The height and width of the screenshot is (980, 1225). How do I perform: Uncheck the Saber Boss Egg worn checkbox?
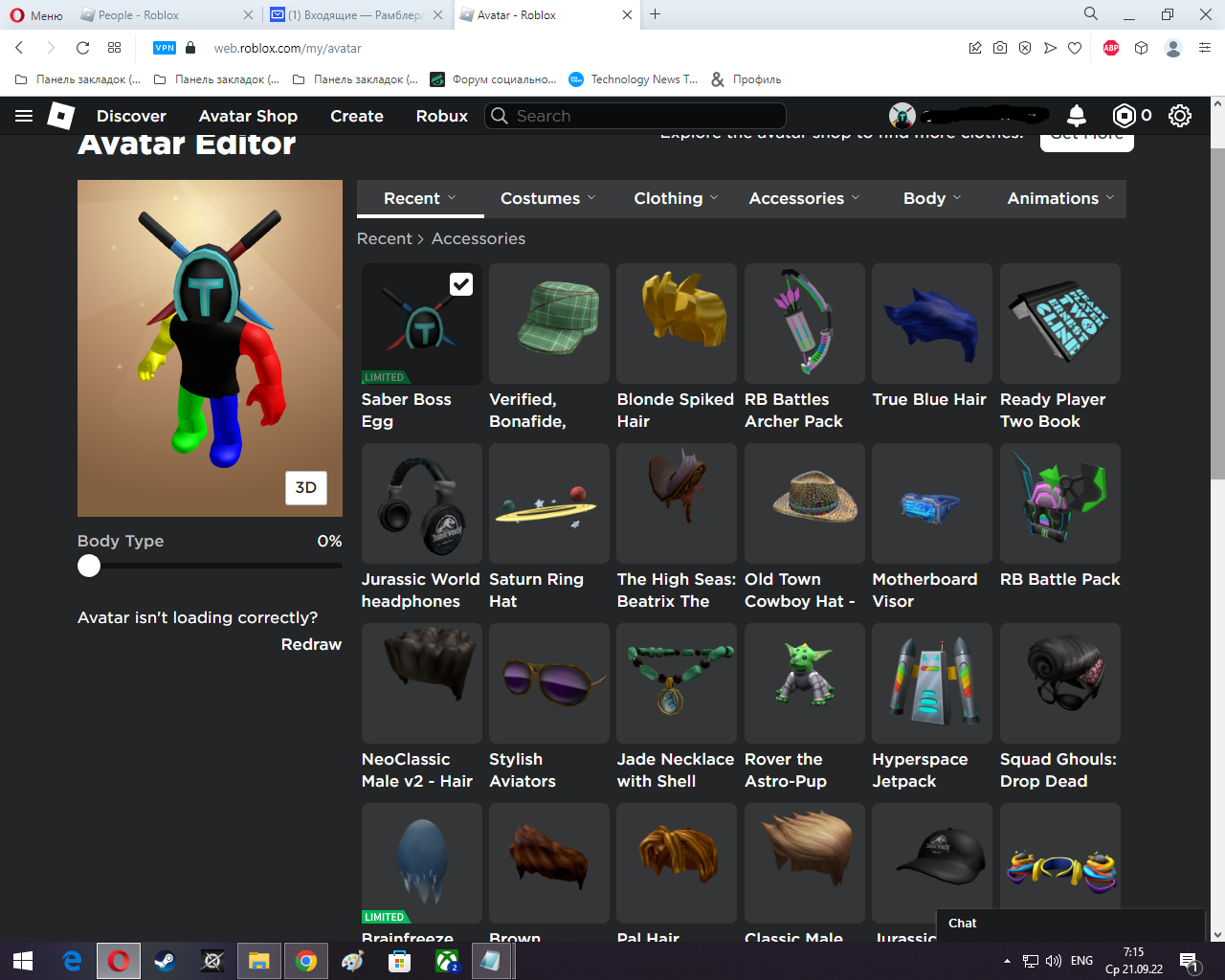point(461,284)
